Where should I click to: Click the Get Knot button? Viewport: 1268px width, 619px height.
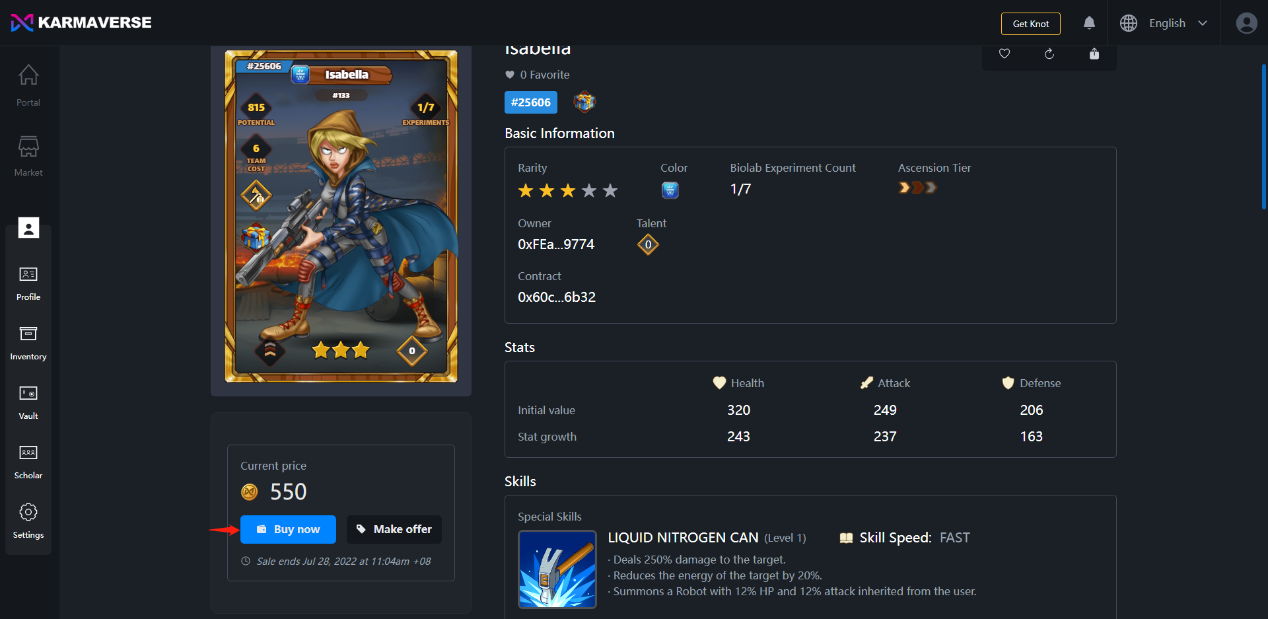coord(1031,23)
